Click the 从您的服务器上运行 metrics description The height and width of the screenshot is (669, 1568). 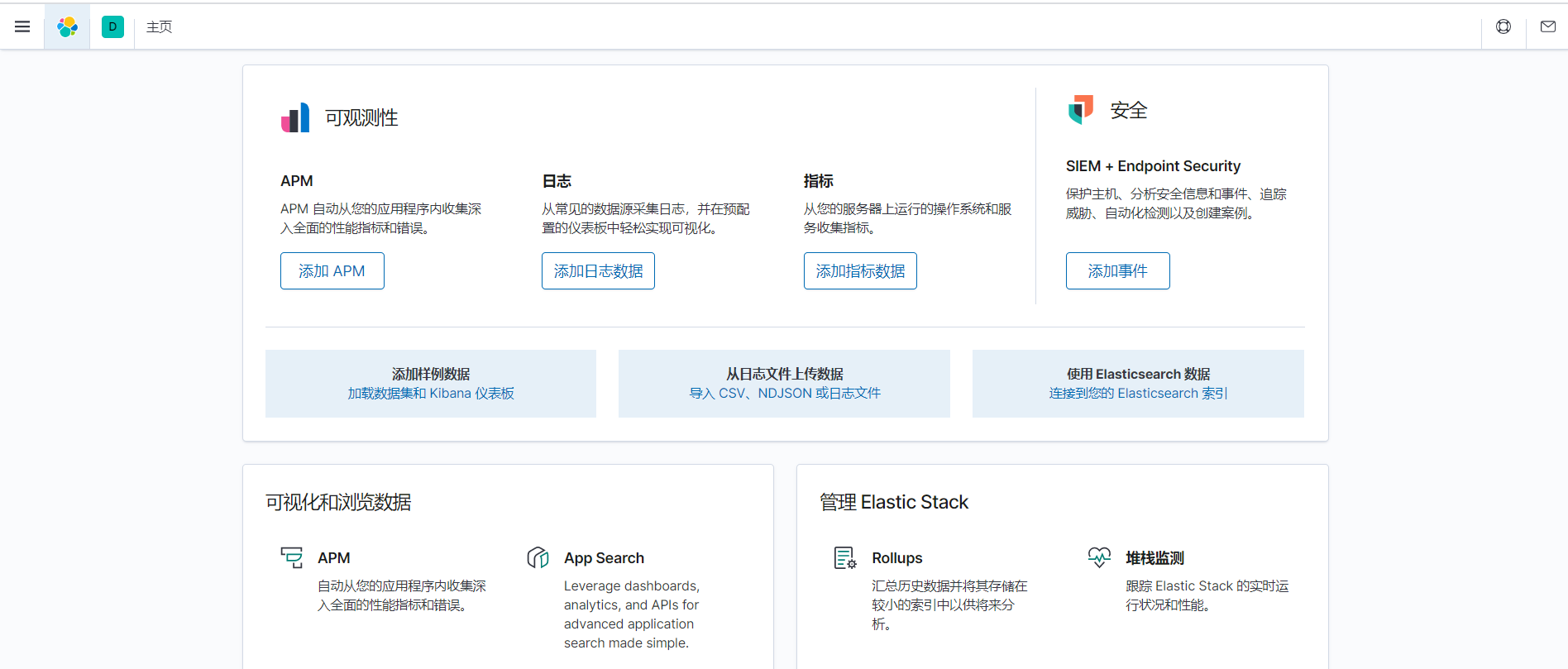[x=907, y=218]
